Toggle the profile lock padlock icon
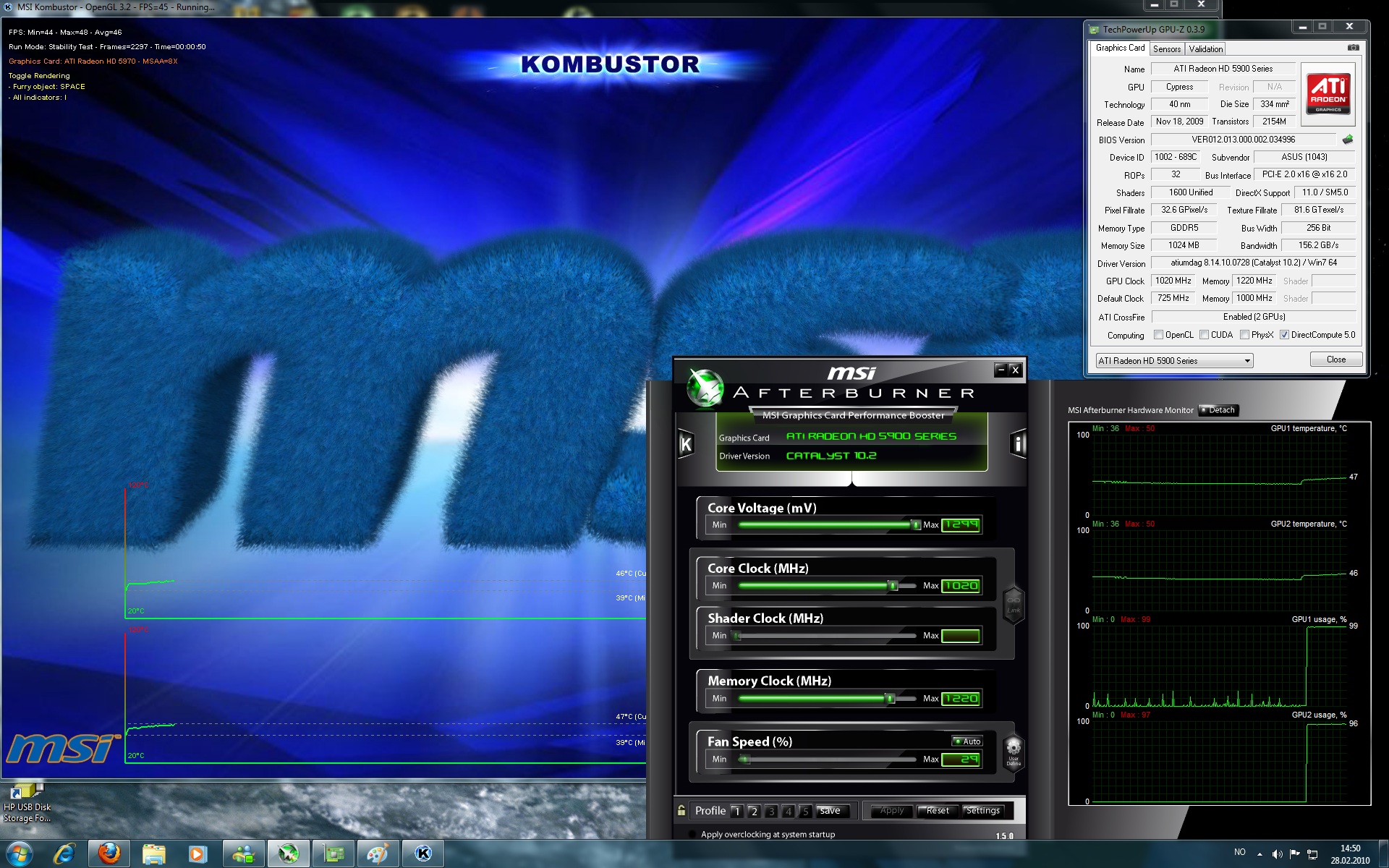This screenshot has height=868, width=1389. pos(681,811)
